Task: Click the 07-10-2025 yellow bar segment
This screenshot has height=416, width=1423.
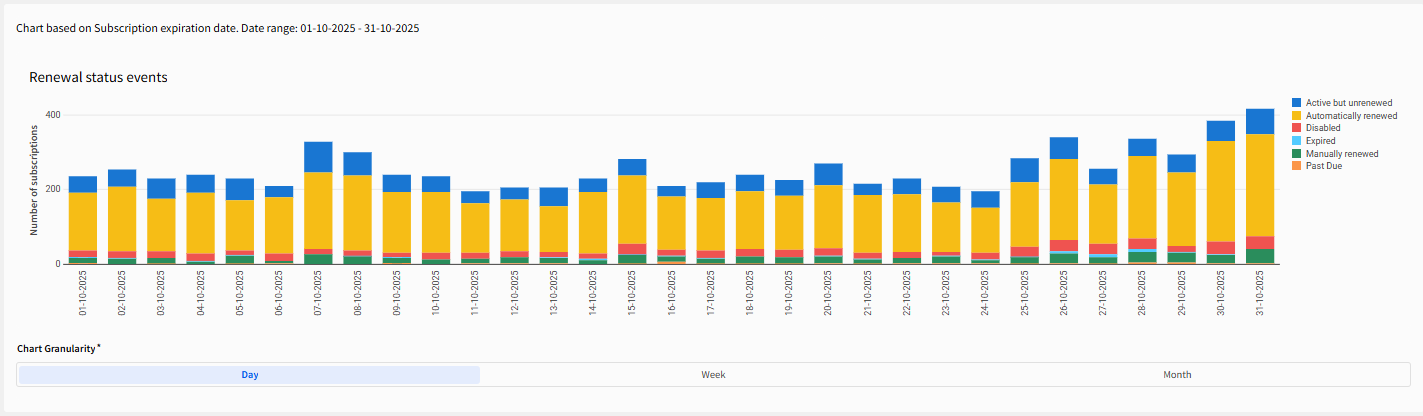Action: (318, 210)
